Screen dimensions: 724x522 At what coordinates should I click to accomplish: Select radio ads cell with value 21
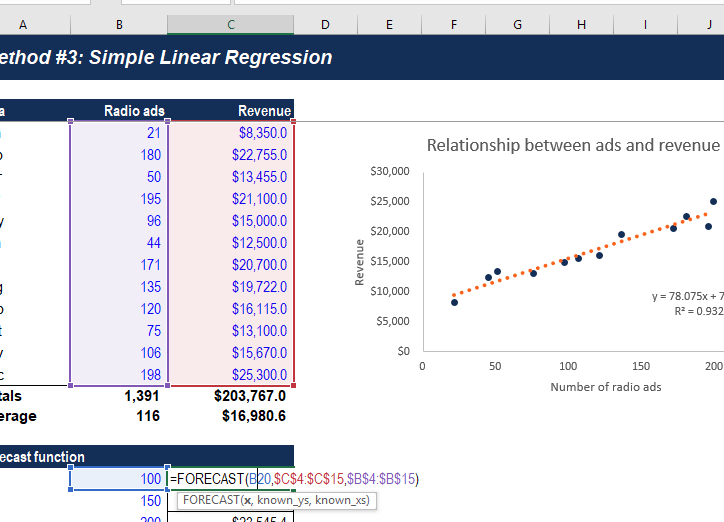[x=119, y=133]
